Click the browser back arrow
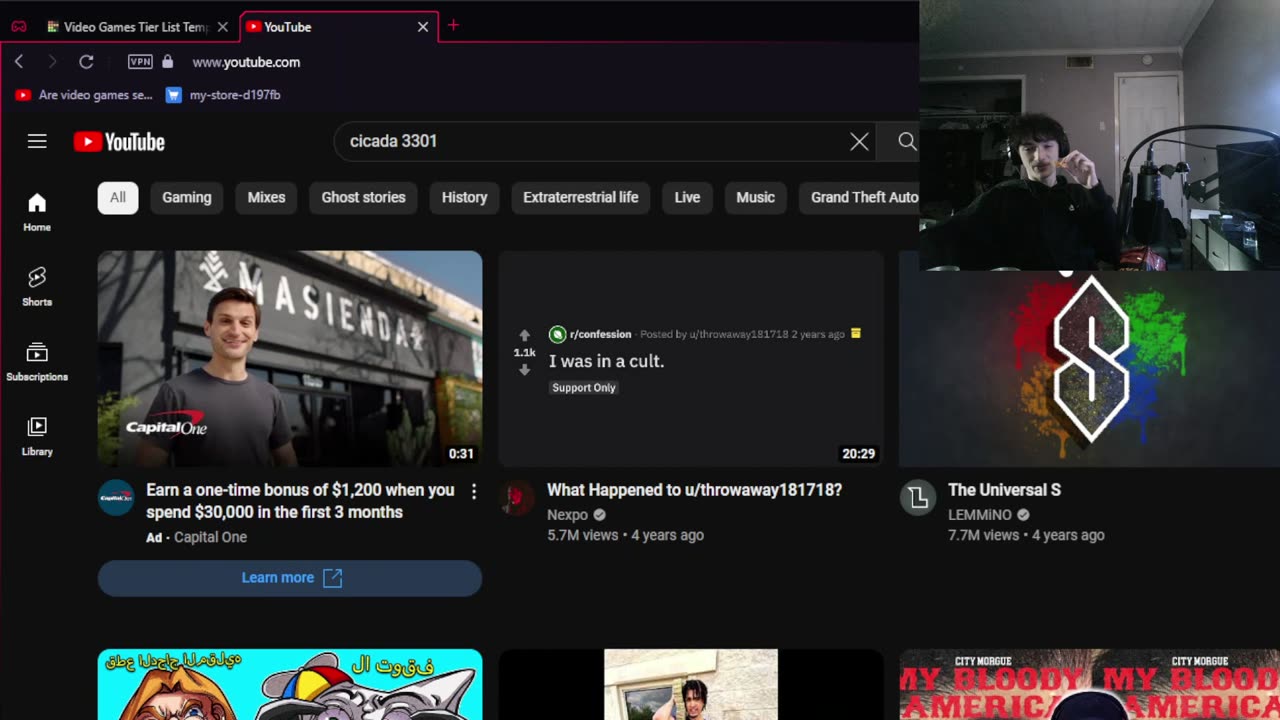The width and height of the screenshot is (1280, 720). tap(19, 62)
